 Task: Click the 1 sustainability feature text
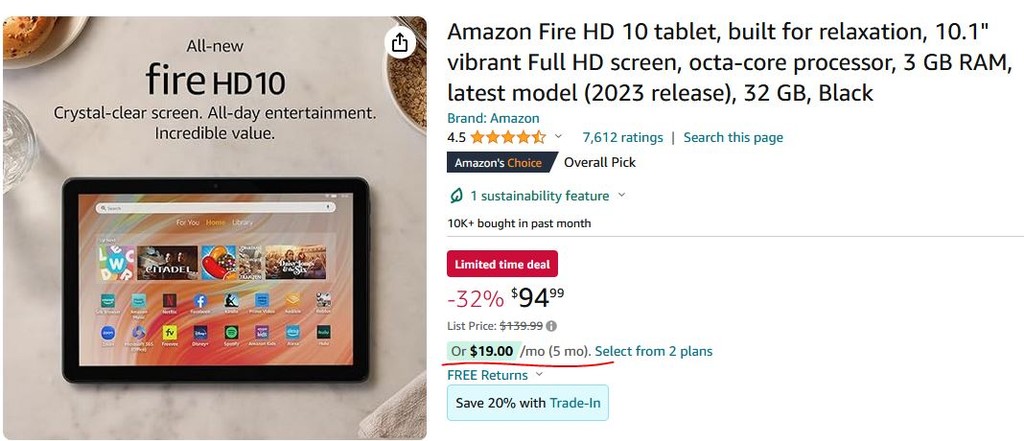click(539, 195)
